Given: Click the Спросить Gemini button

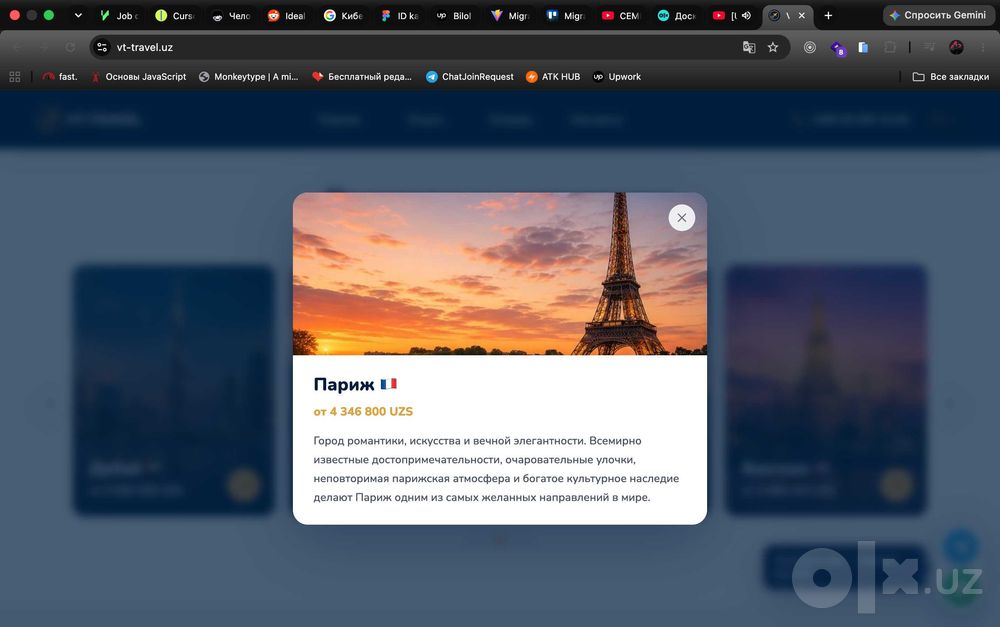Looking at the screenshot, I should [x=938, y=15].
